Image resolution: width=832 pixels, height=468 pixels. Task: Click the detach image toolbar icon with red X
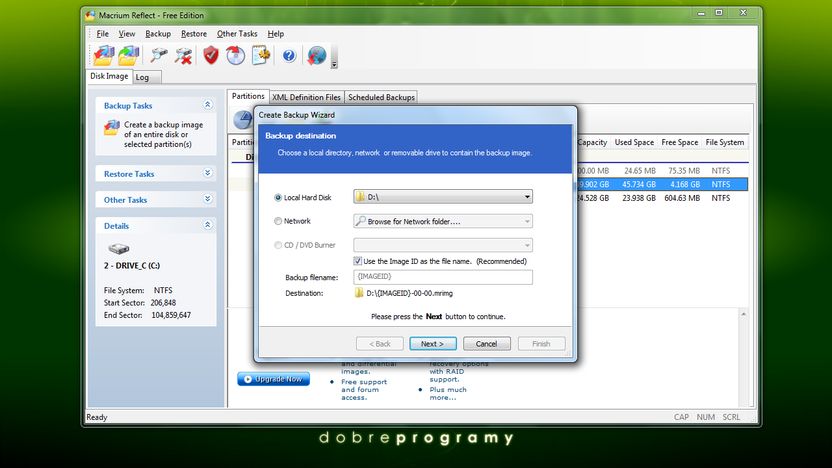[x=183, y=55]
